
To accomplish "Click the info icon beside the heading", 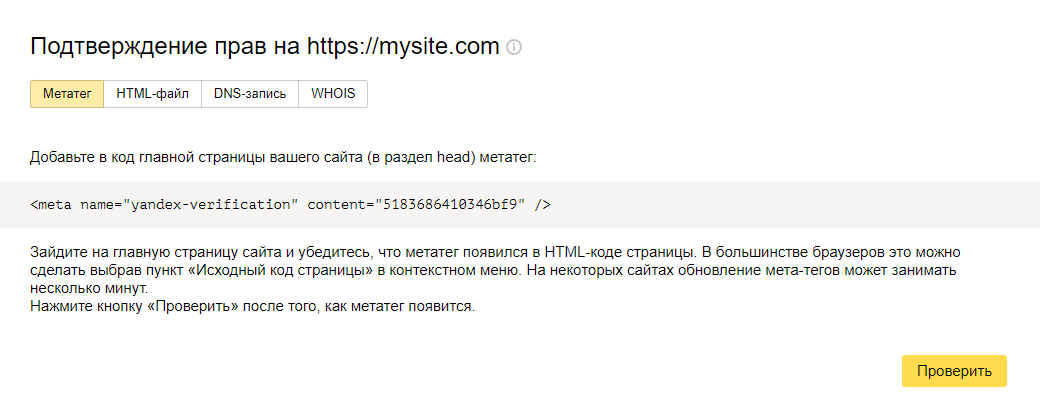I will tap(514, 48).
